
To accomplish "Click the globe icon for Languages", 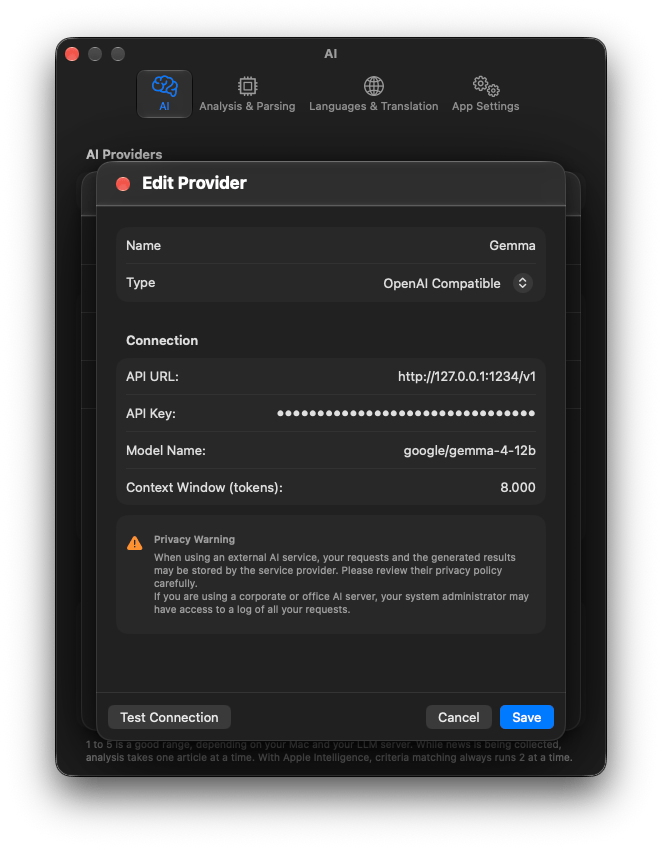I will pyautogui.click(x=374, y=86).
